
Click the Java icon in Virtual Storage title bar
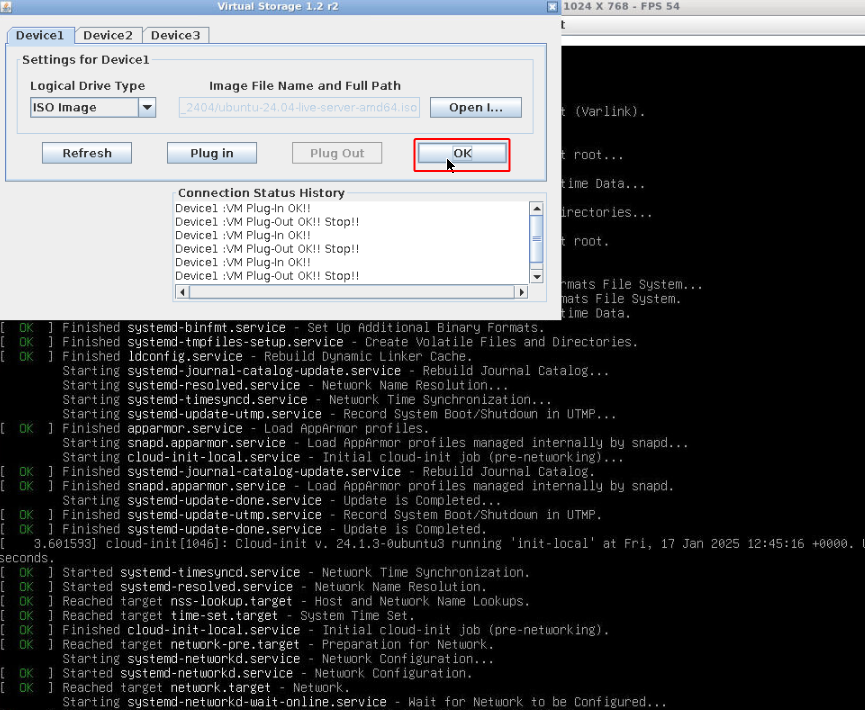[7, 6]
